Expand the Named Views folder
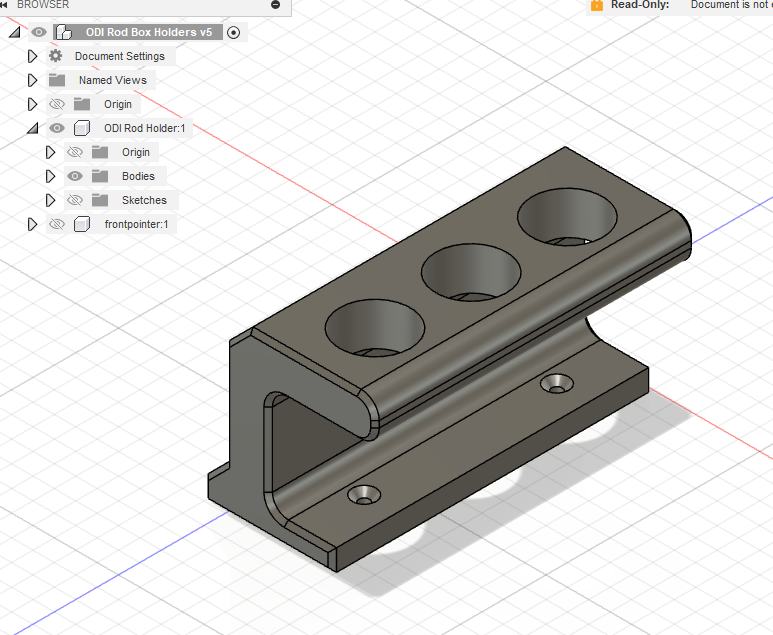The image size is (773, 635). pyautogui.click(x=33, y=80)
